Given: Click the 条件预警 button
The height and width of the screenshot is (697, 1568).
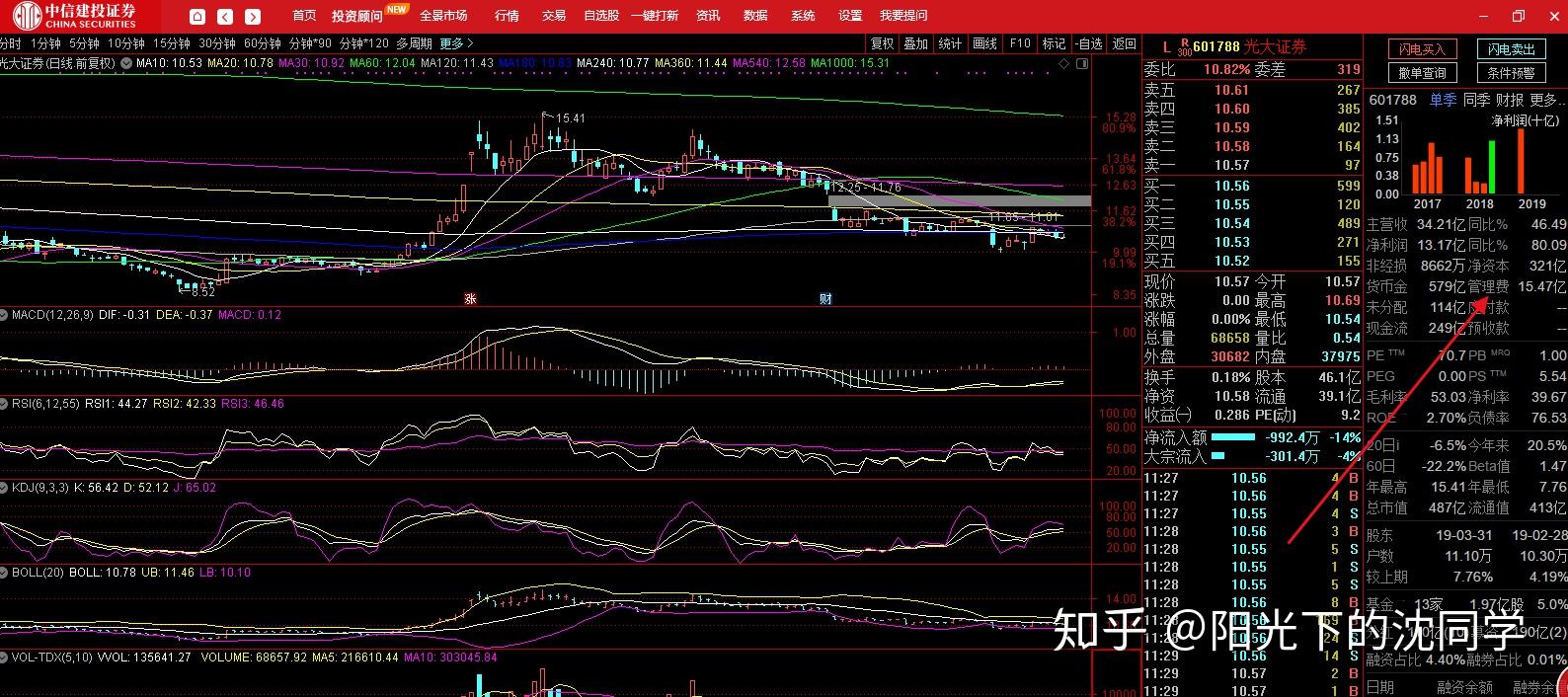Looking at the screenshot, I should (x=1512, y=73).
